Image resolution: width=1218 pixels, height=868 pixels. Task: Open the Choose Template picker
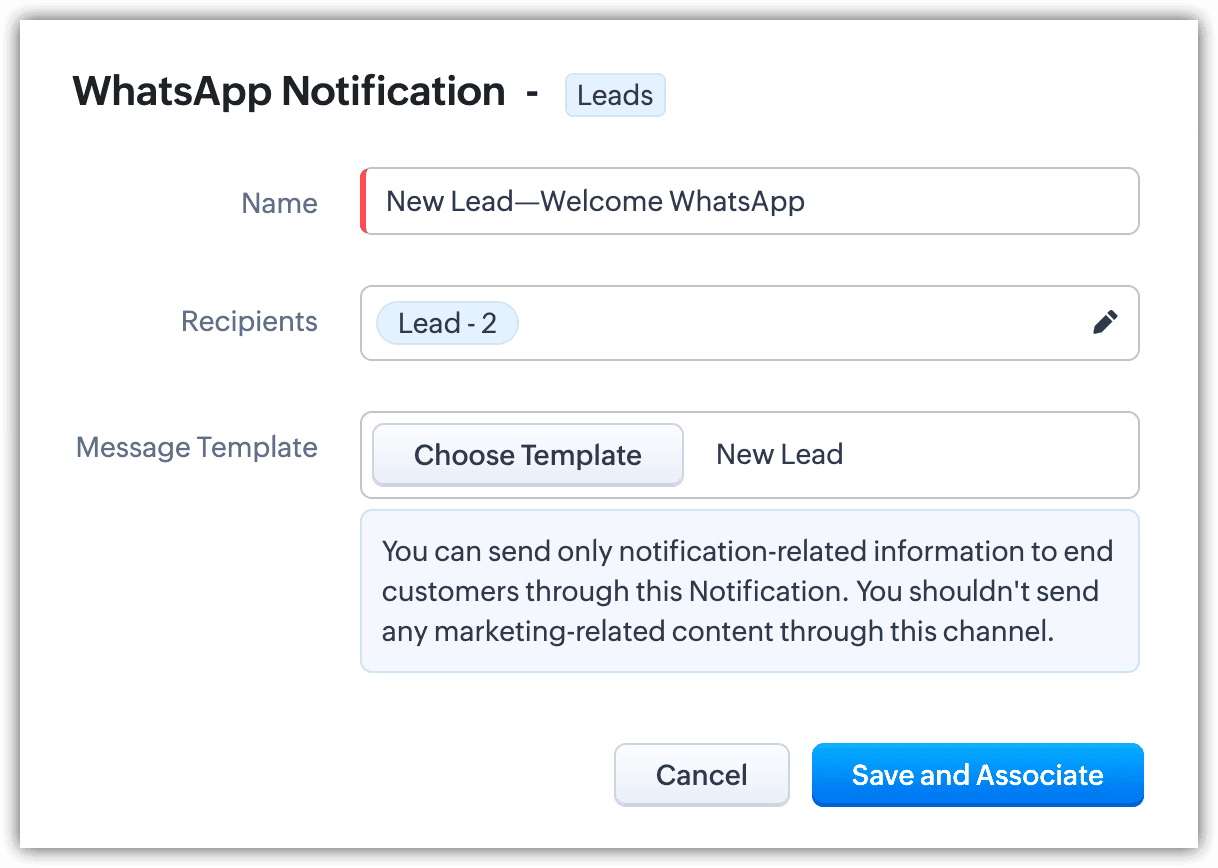click(x=527, y=455)
